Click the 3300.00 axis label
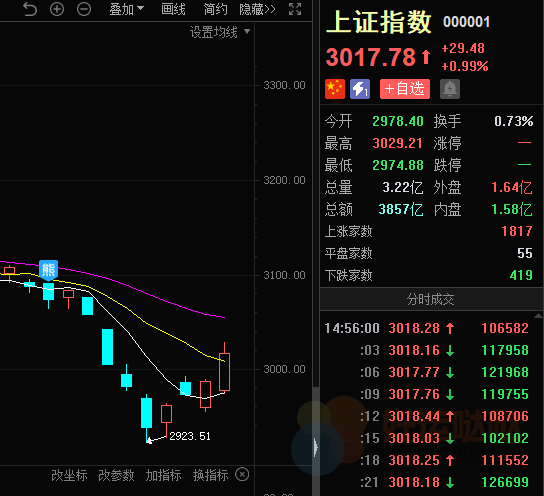 coord(284,85)
